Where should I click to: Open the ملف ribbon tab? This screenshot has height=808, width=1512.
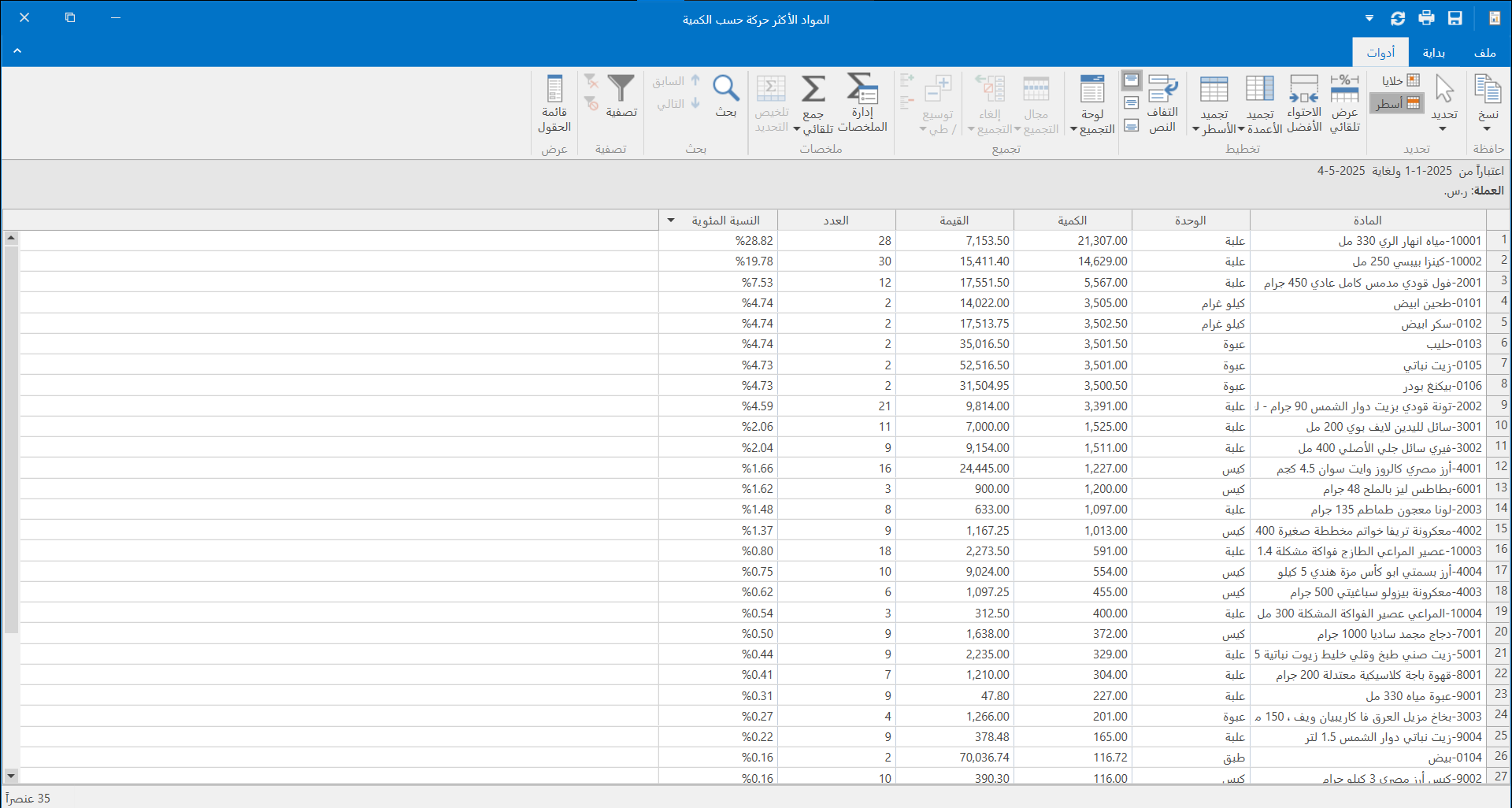tap(1484, 53)
